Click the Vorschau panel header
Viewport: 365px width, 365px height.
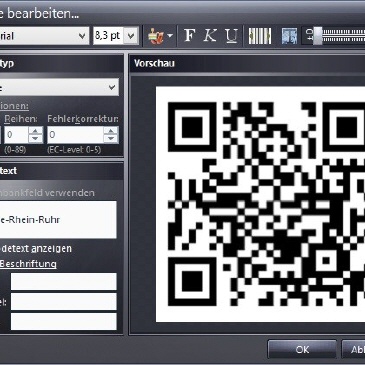pyautogui.click(x=247, y=63)
